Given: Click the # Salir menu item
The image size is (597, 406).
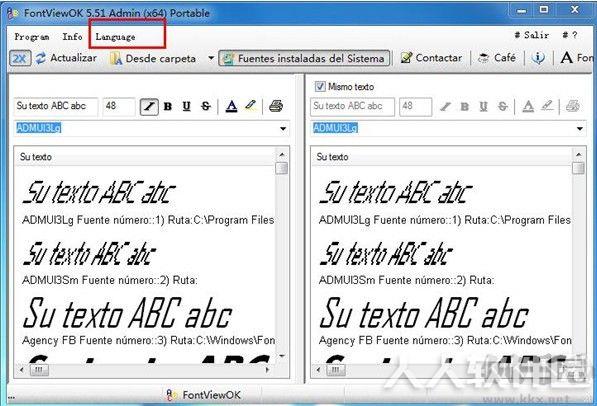Looking at the screenshot, I should click(x=532, y=35).
